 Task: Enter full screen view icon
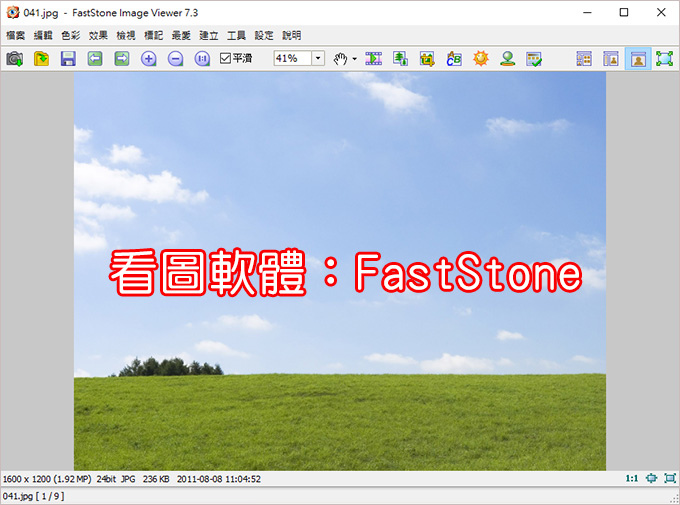point(664,59)
